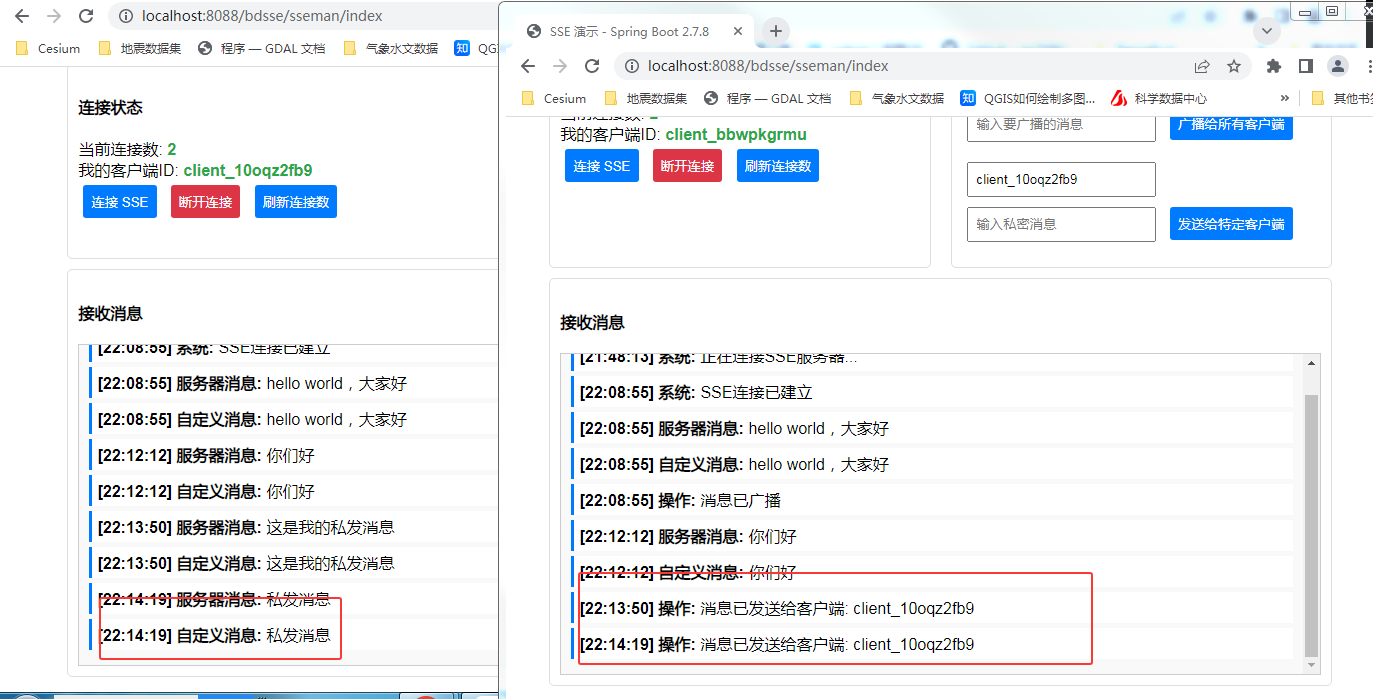Viewport: 1373px width, 699px height.
Task: Open 程序 — GDAL 文档 bookmark in right window
Action: click(767, 98)
